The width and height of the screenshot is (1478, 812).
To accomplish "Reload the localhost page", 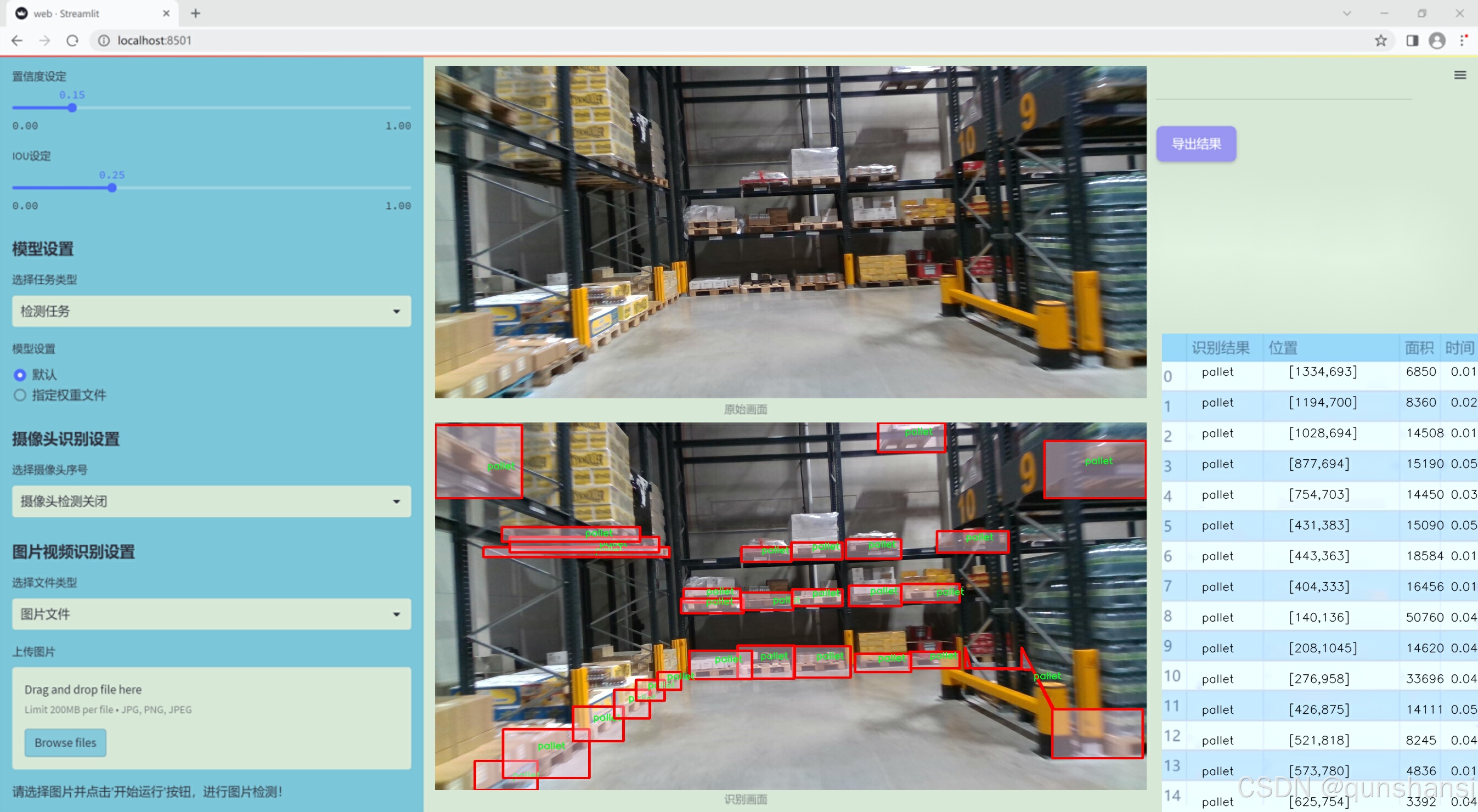I will (x=72, y=41).
